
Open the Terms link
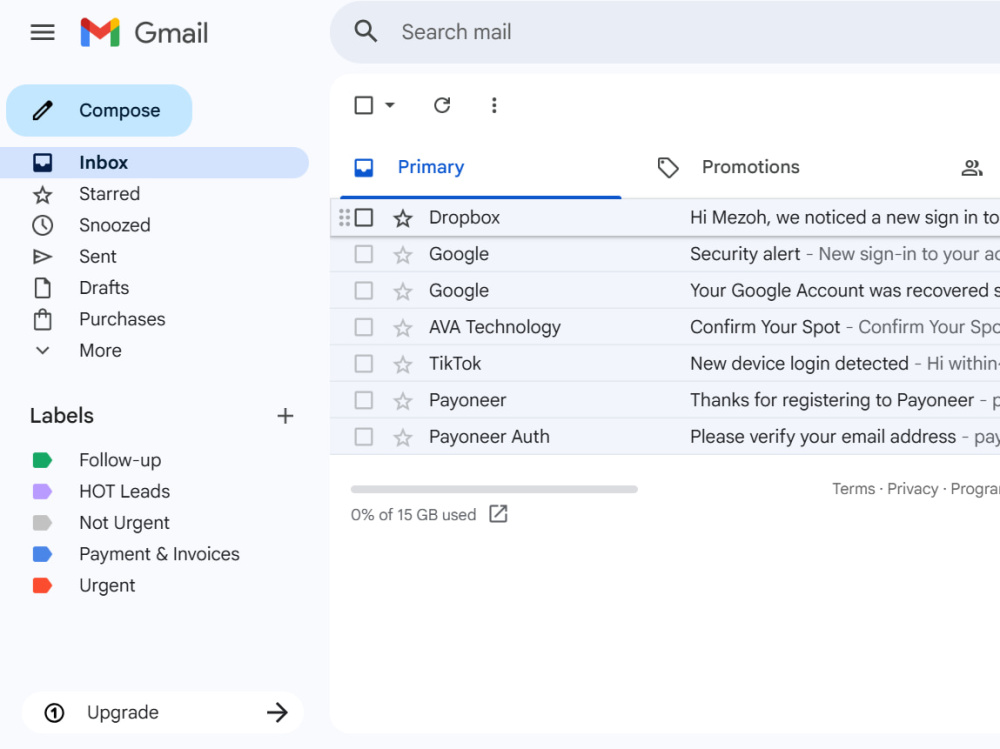(853, 489)
